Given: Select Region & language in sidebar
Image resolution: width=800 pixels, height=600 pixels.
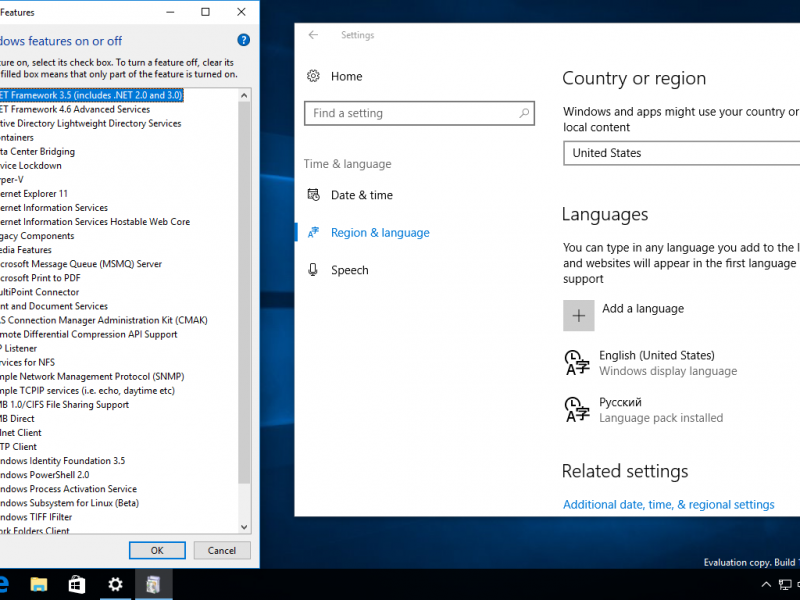Looking at the screenshot, I should [x=380, y=233].
